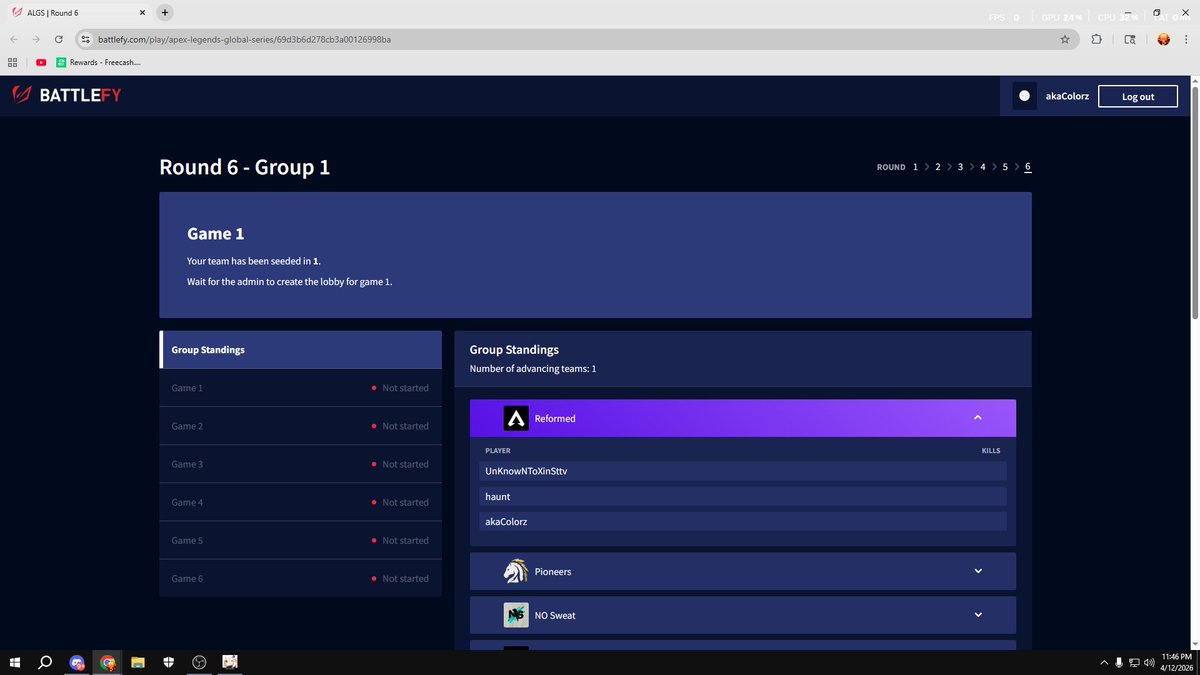
Task: Click the page vertical scrollbar thumb
Action: point(1194,201)
